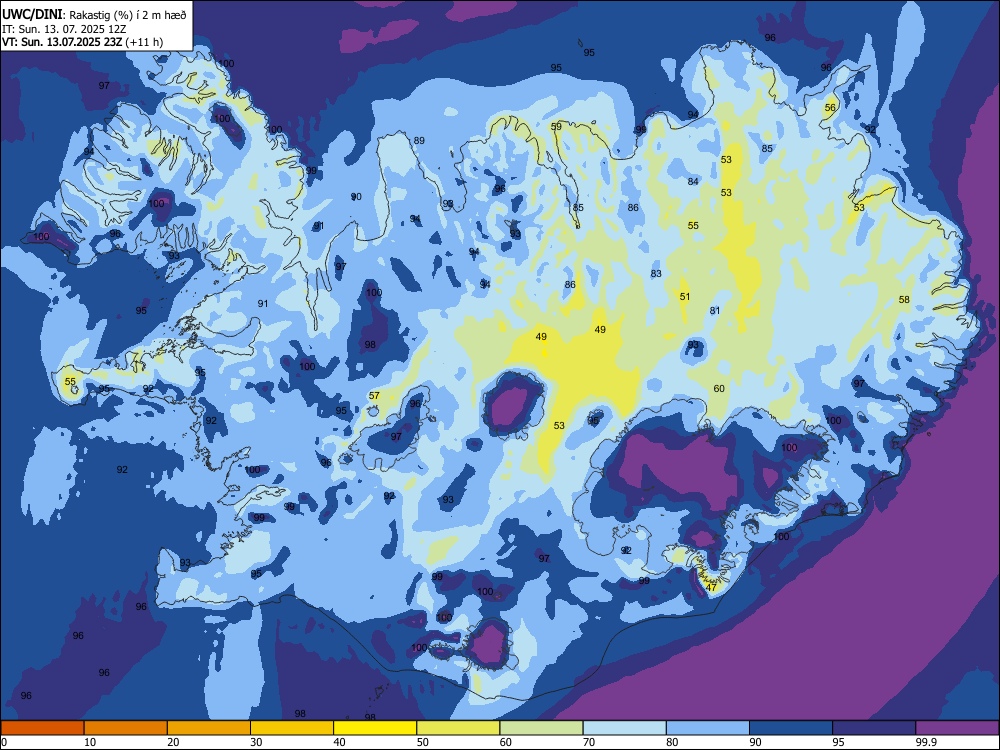
Task: Select the 90–95 medium blue legend swatch
Action: tap(791, 728)
